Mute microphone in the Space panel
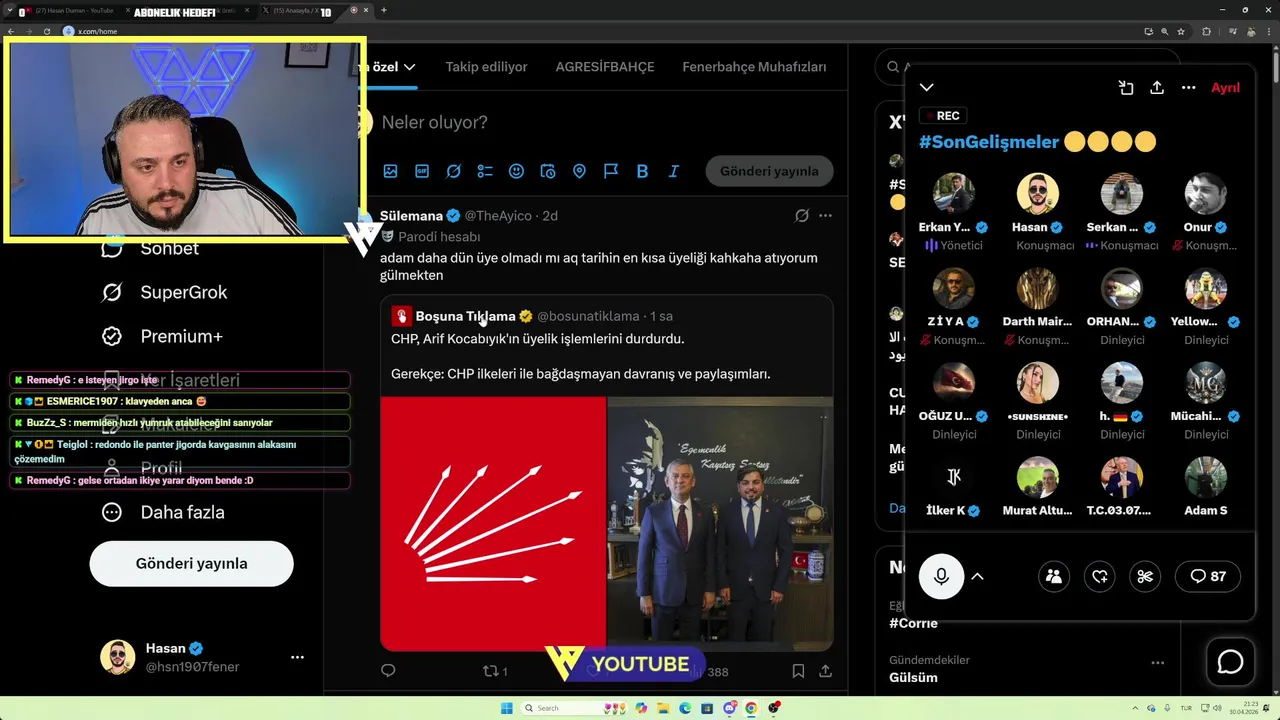 tap(941, 576)
